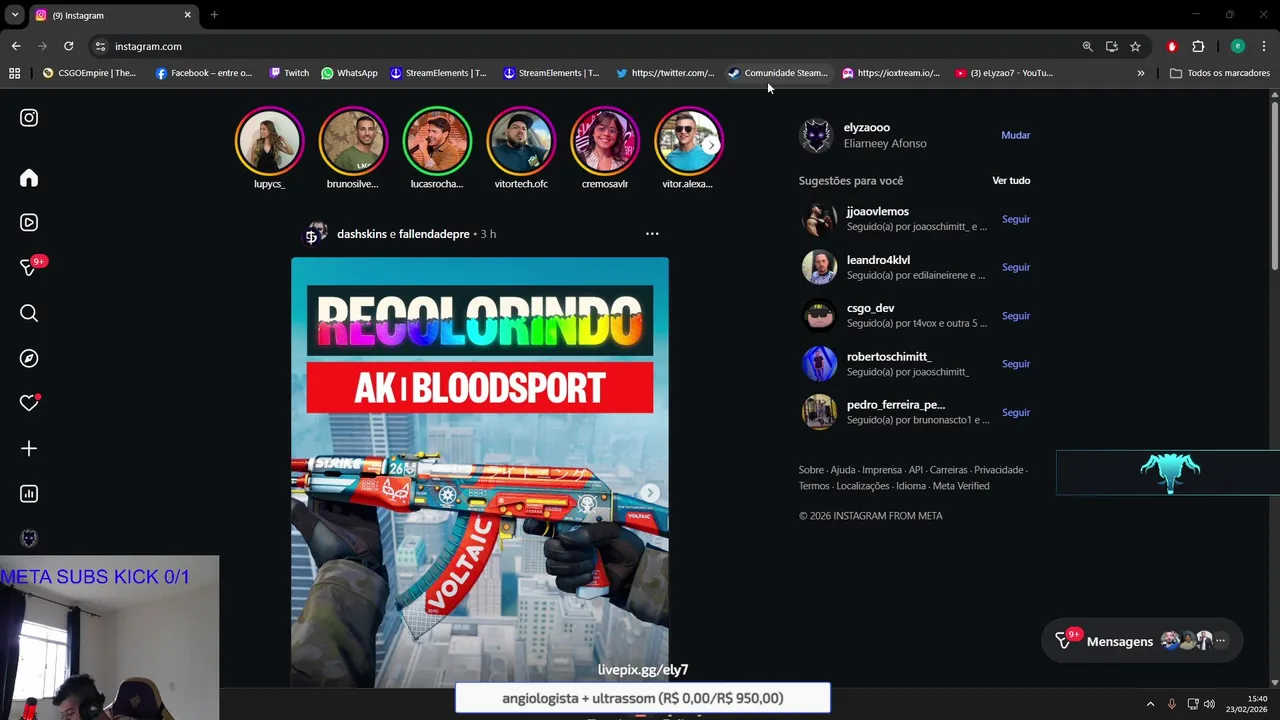Open post options three-dot menu
Image resolution: width=1280 pixels, height=720 pixels.
652,234
